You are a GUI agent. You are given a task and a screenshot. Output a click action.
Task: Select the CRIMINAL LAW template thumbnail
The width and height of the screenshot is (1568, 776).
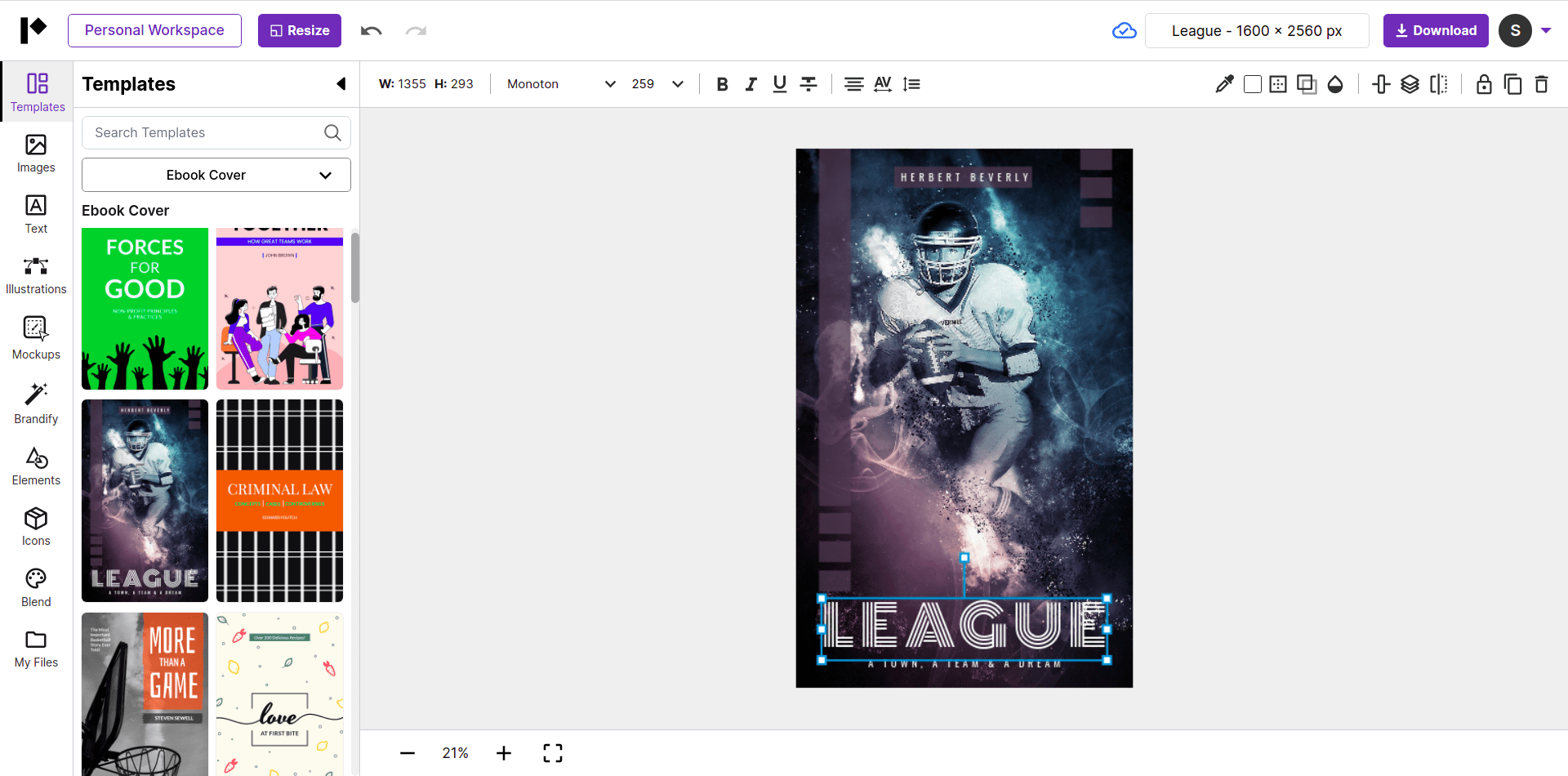click(279, 500)
